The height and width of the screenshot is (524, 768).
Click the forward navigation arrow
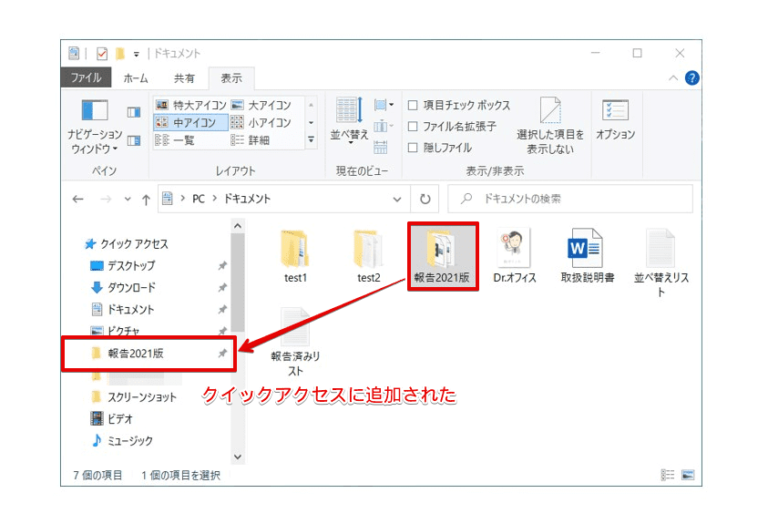click(x=105, y=199)
